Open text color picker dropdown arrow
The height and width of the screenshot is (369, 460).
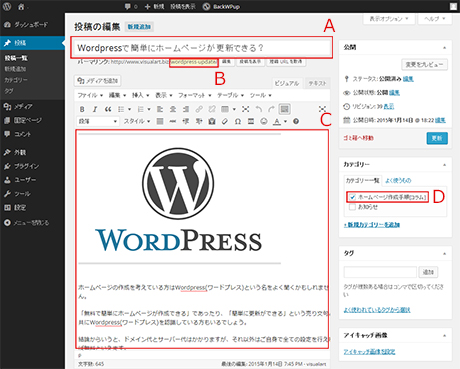(285, 122)
